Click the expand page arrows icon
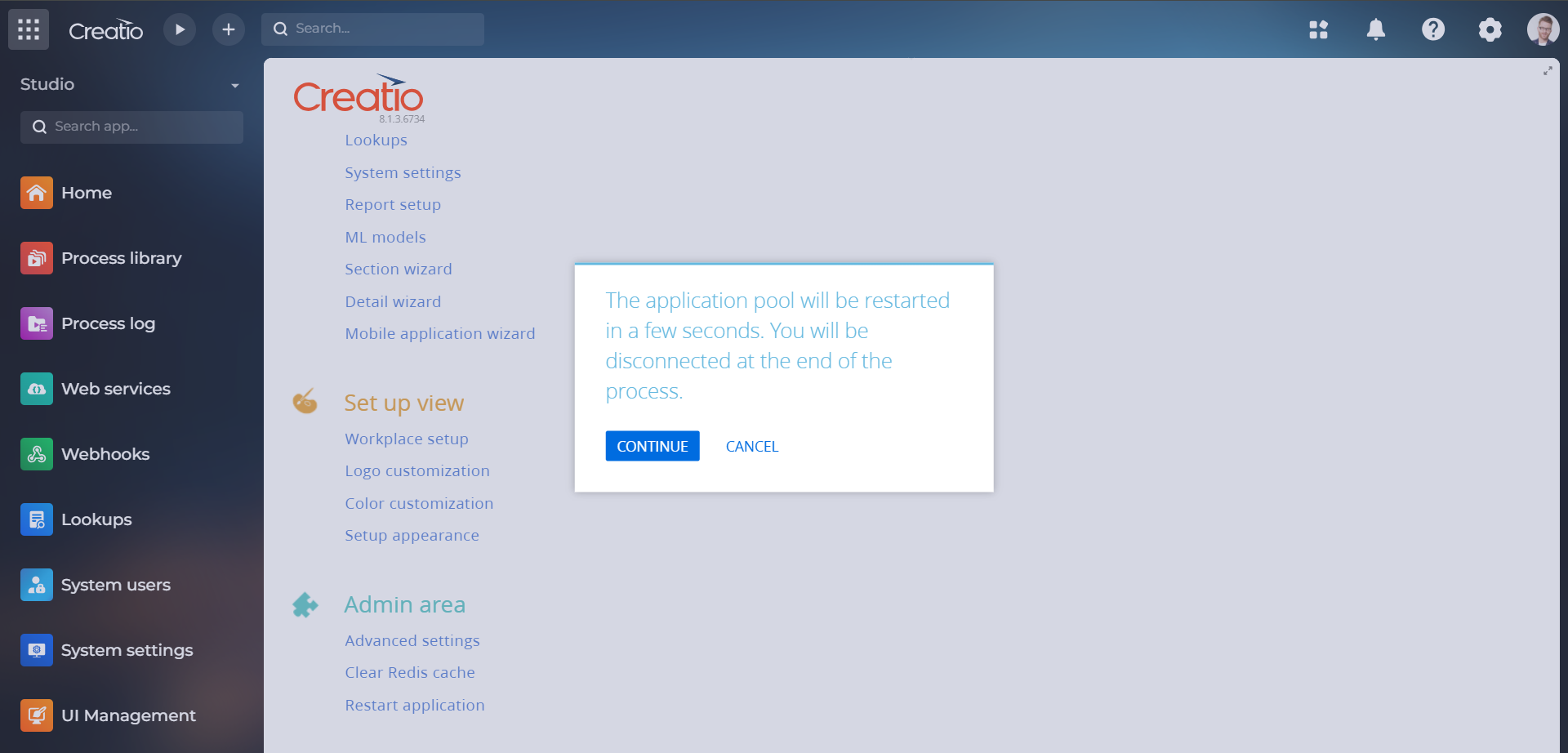This screenshot has height=753, width=1568. 1548,71
